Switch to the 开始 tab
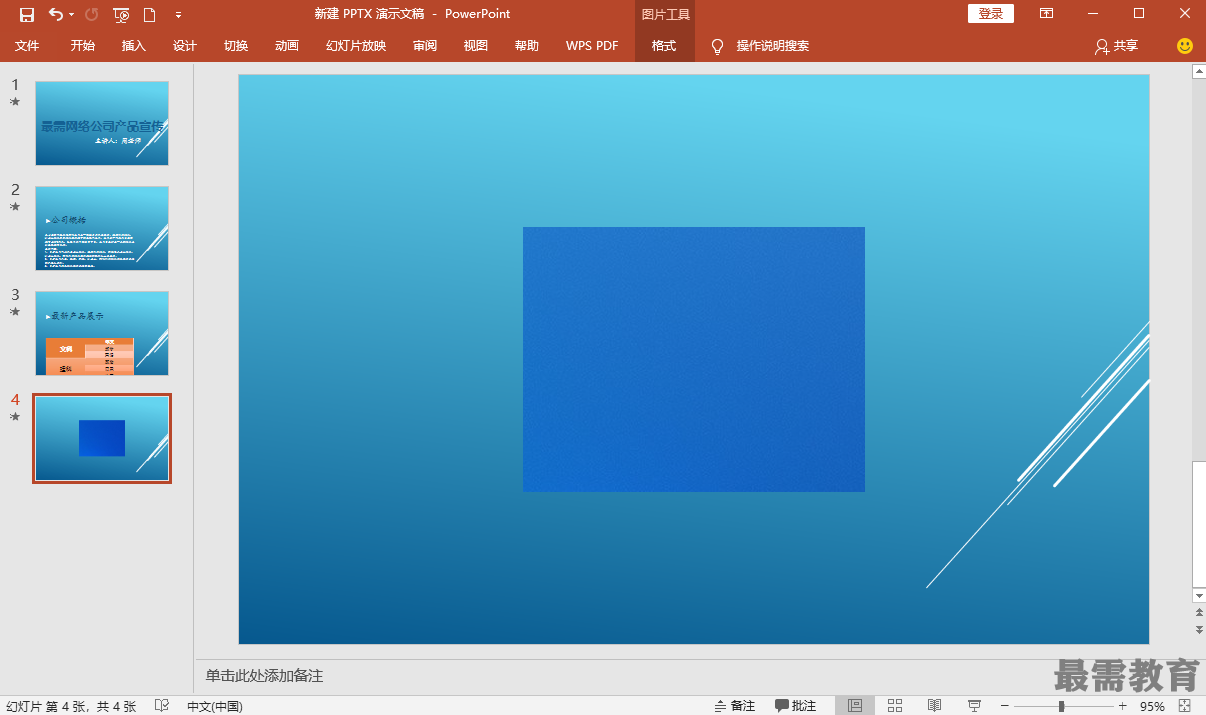The image size is (1206, 715). click(83, 46)
